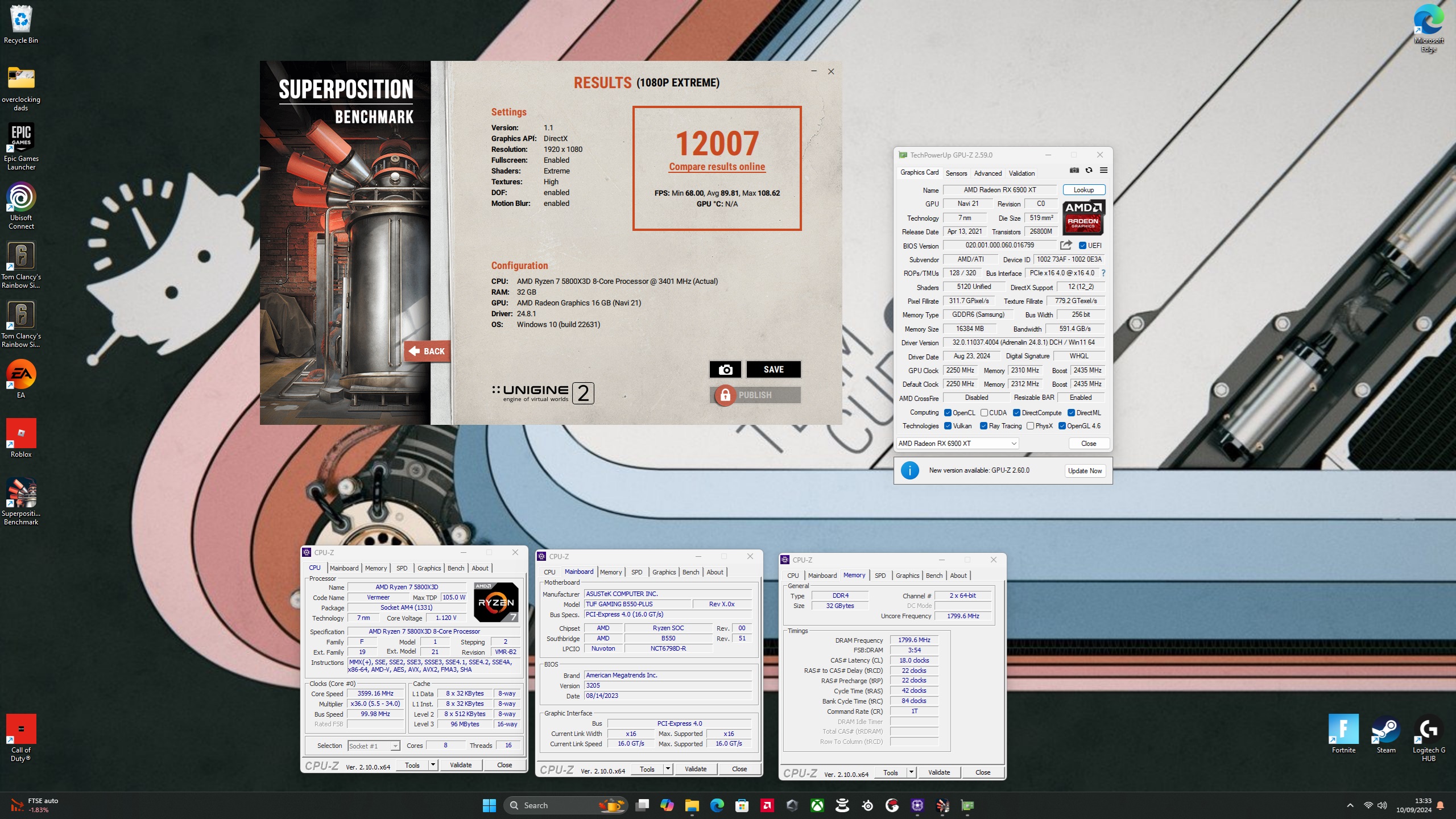Open Steam desktop shortcut
Viewport: 1456px width, 819px height.
1386,734
